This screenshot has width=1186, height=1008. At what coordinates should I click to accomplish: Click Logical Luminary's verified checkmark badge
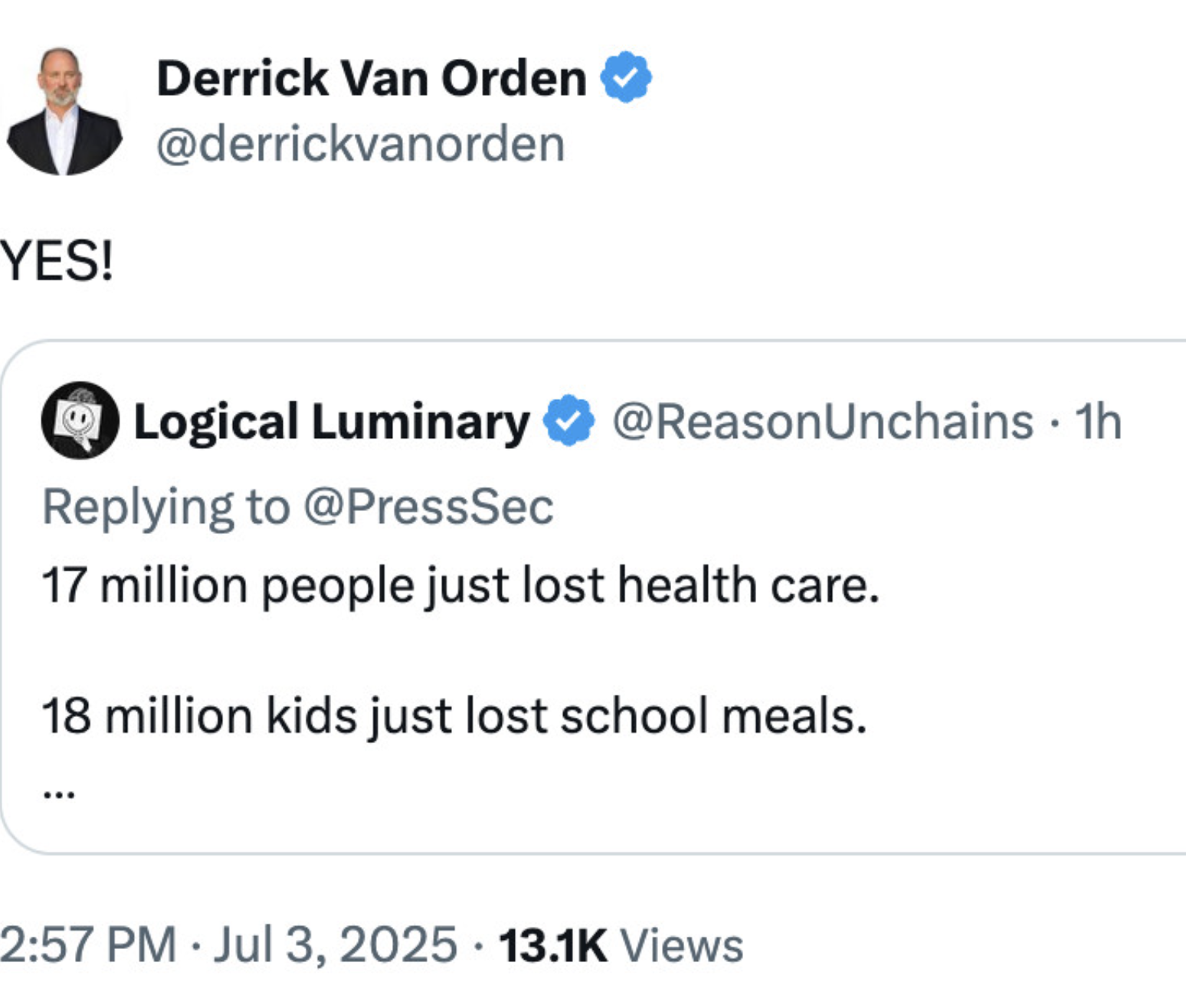[568, 421]
